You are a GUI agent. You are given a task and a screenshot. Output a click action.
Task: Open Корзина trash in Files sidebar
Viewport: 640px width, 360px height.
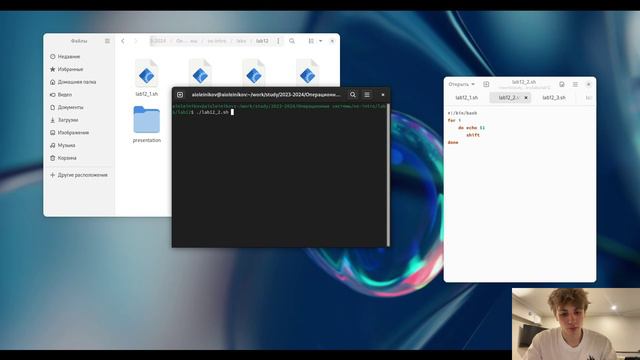pyautogui.click(x=63, y=158)
